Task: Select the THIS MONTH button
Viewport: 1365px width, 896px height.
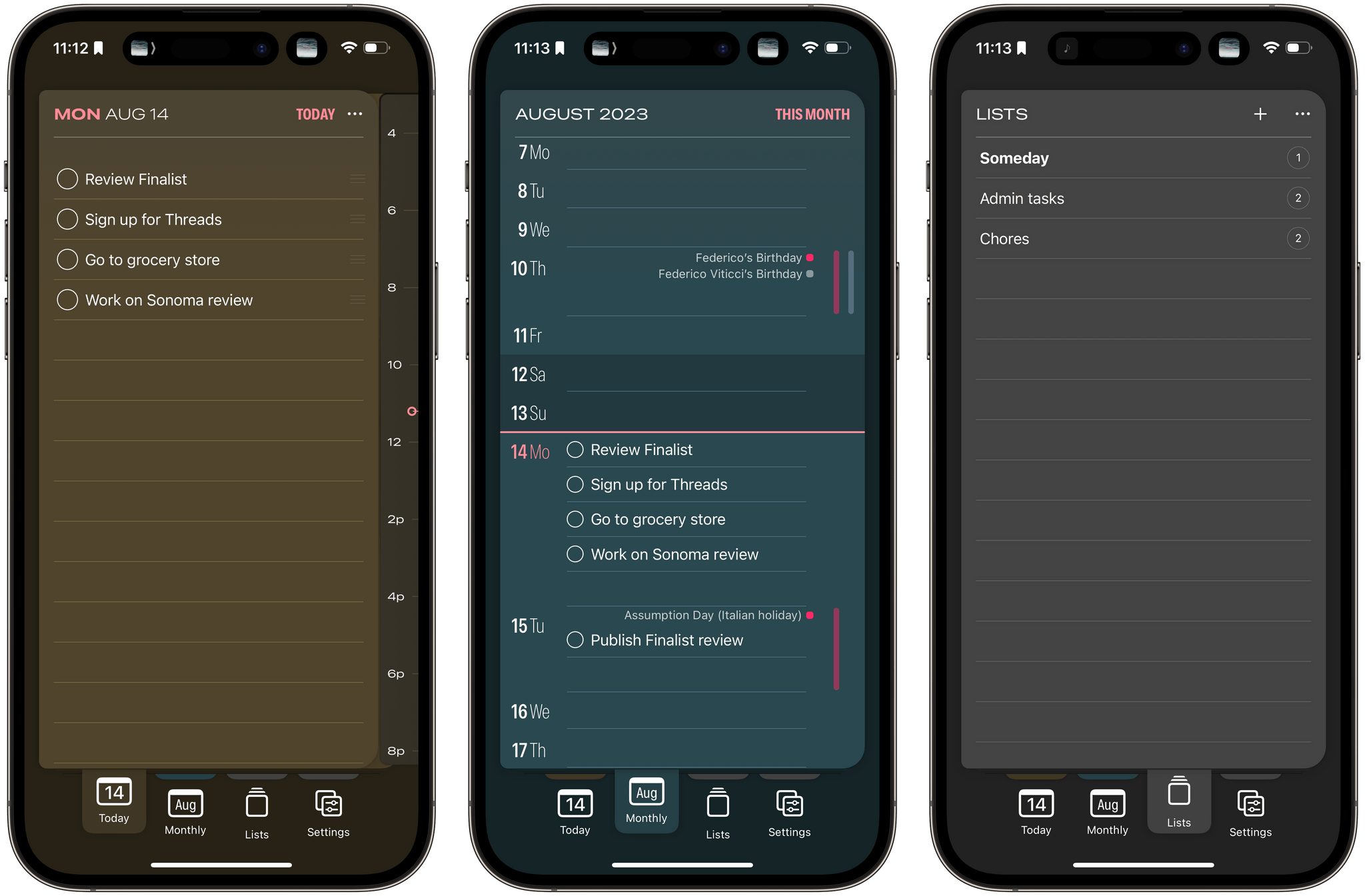Action: (819, 113)
